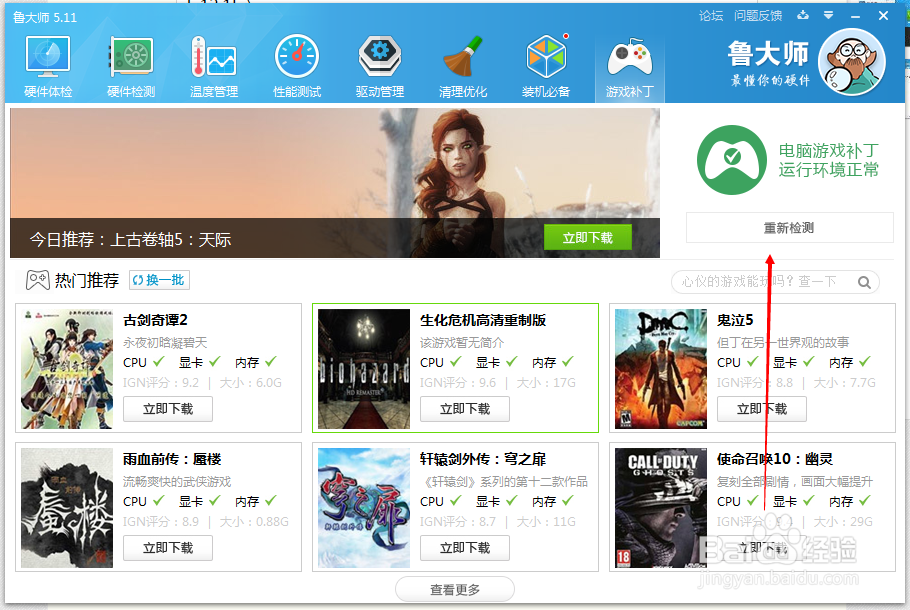The width and height of the screenshot is (910, 610).
Task: Click 换一批 to refresh recommendations
Action: pos(159,280)
